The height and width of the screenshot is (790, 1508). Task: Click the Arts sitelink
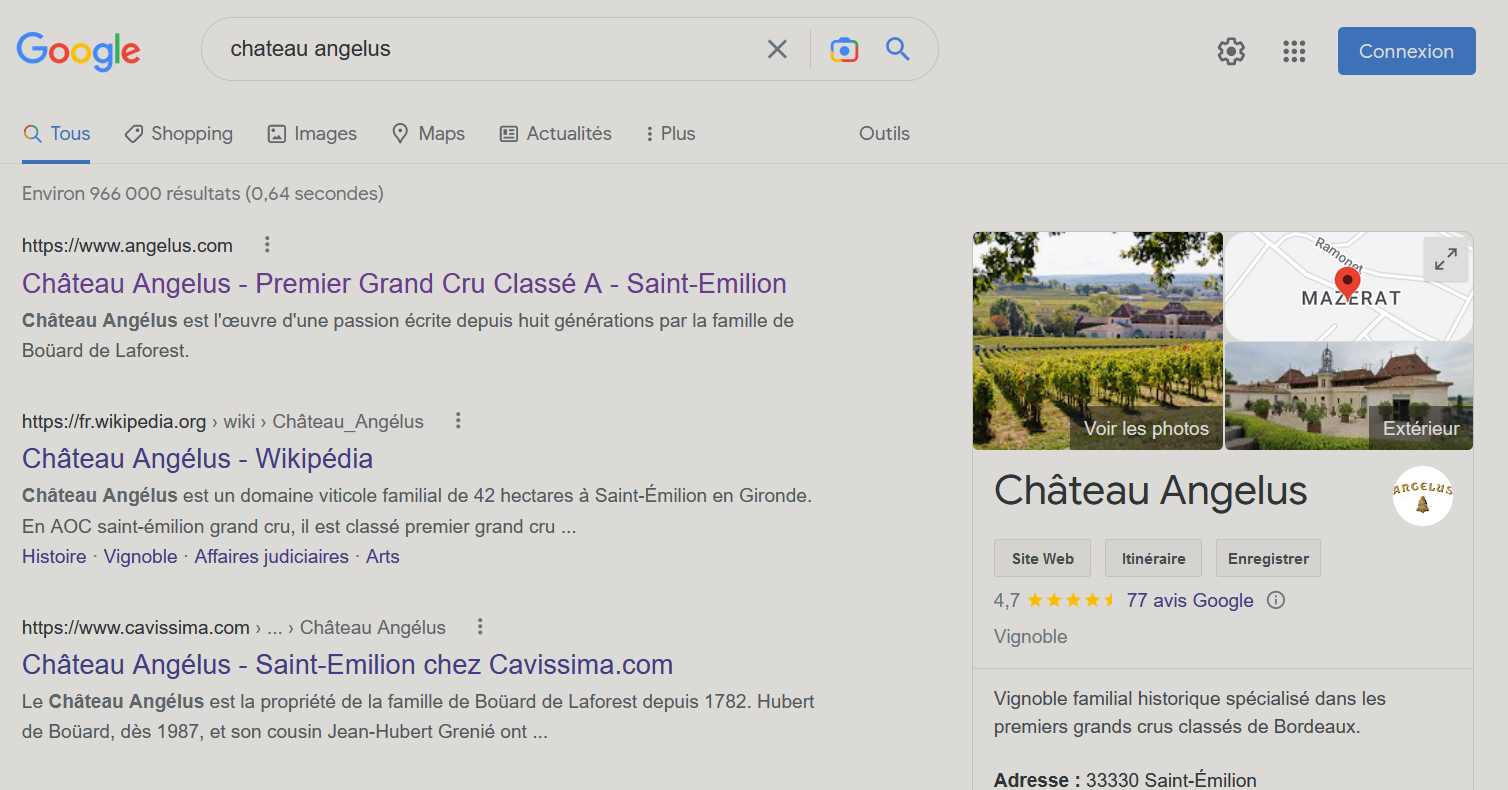(x=383, y=557)
